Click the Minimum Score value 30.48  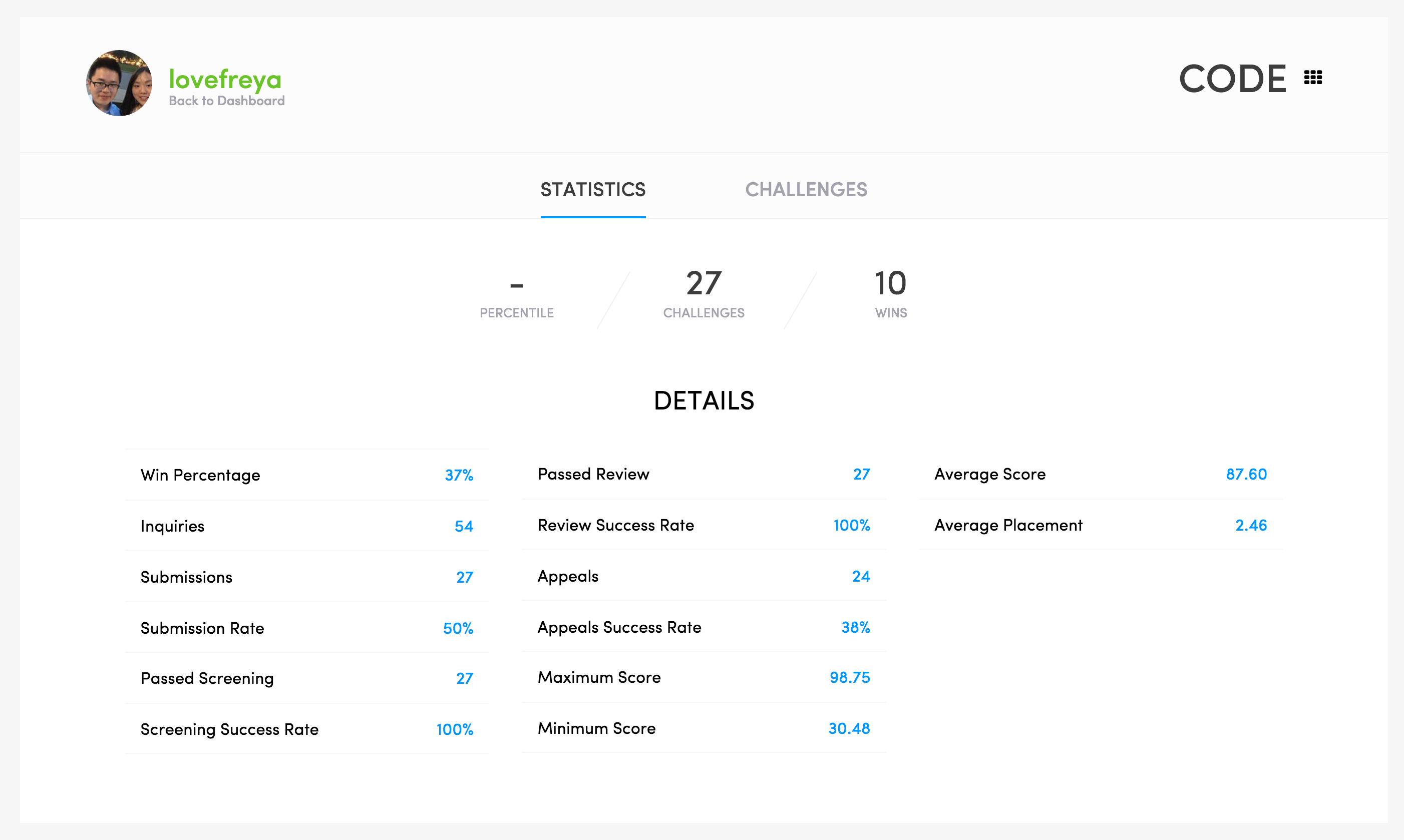tap(849, 728)
